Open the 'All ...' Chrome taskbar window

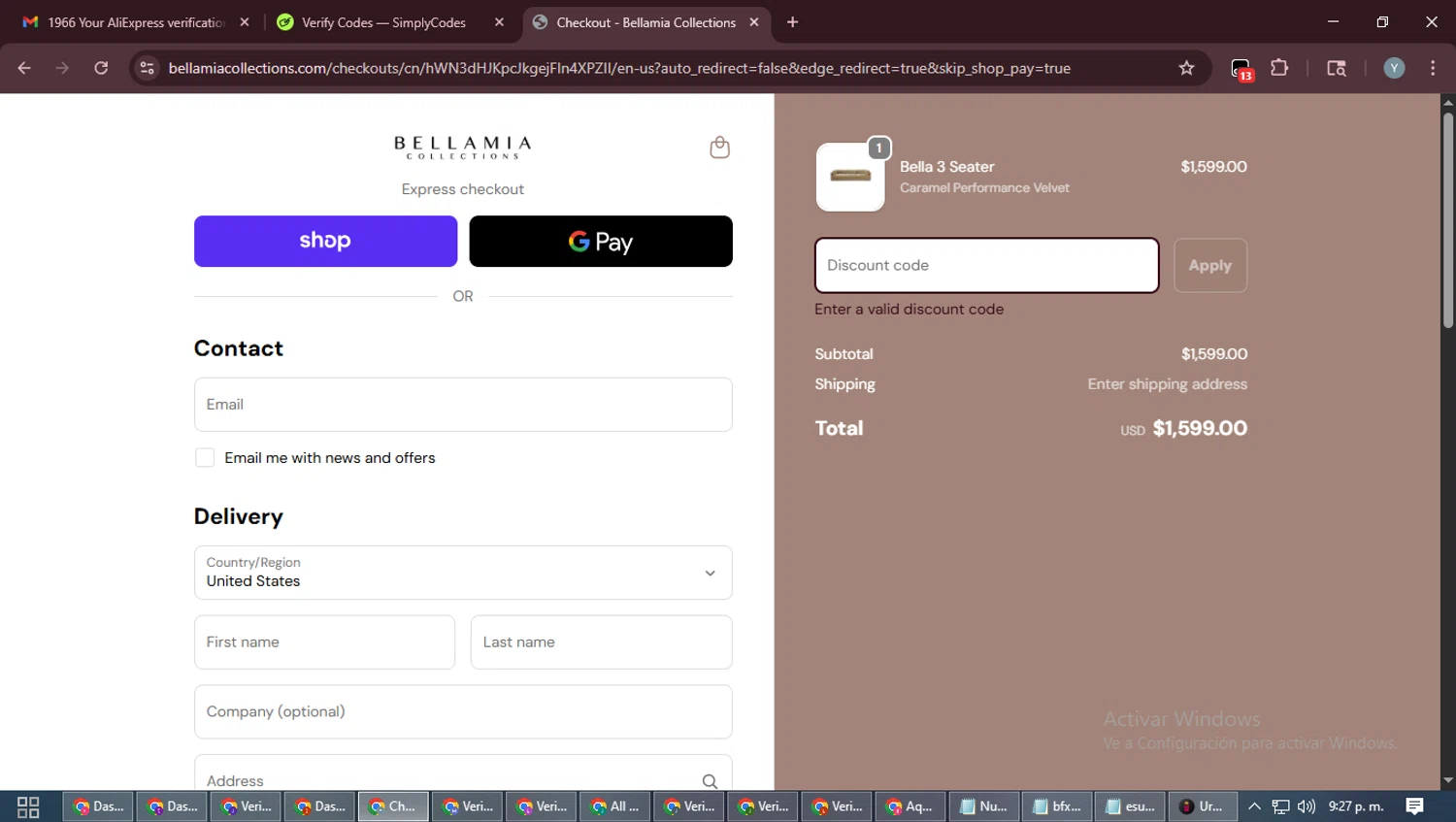point(615,806)
